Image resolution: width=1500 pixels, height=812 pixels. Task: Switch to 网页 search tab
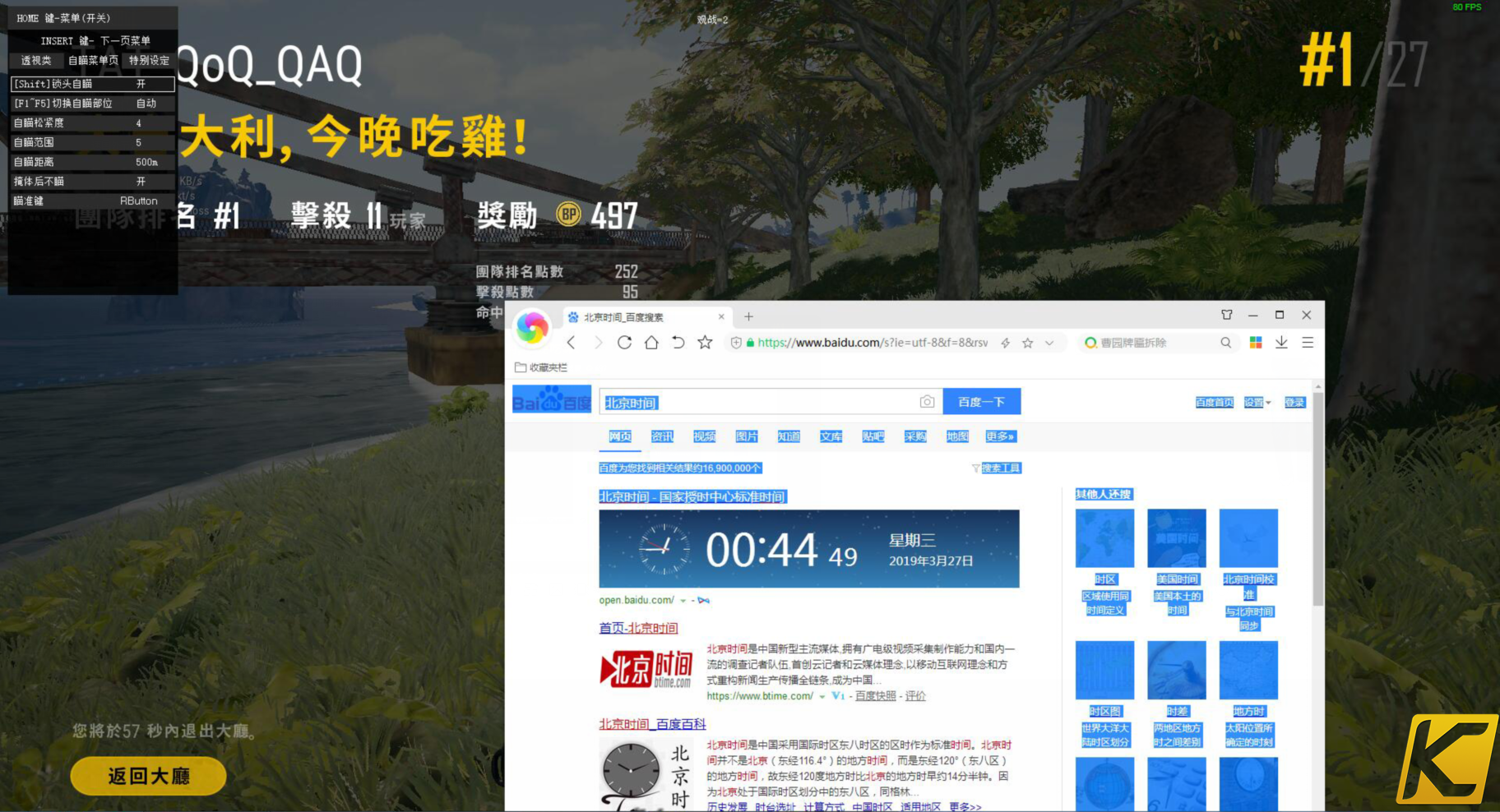pos(620,436)
